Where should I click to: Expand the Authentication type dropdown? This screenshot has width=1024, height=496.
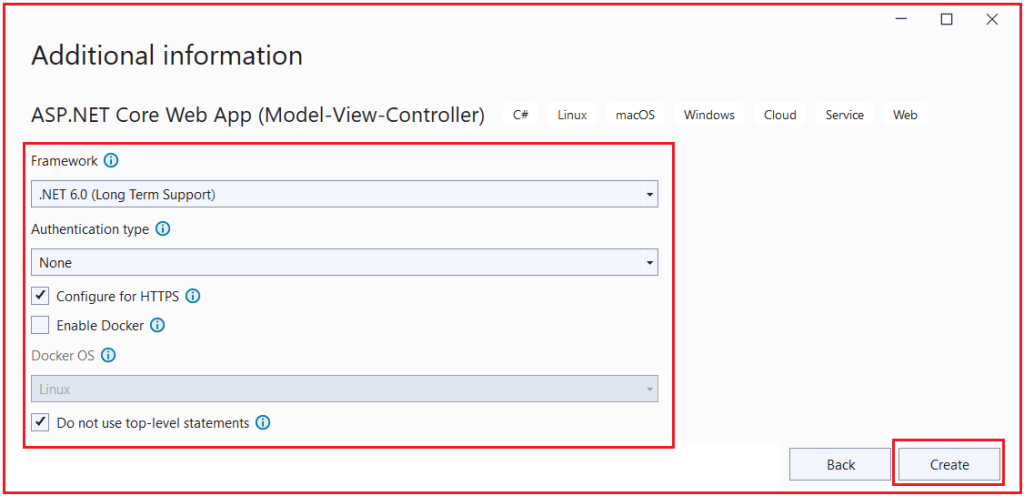pyautogui.click(x=344, y=262)
